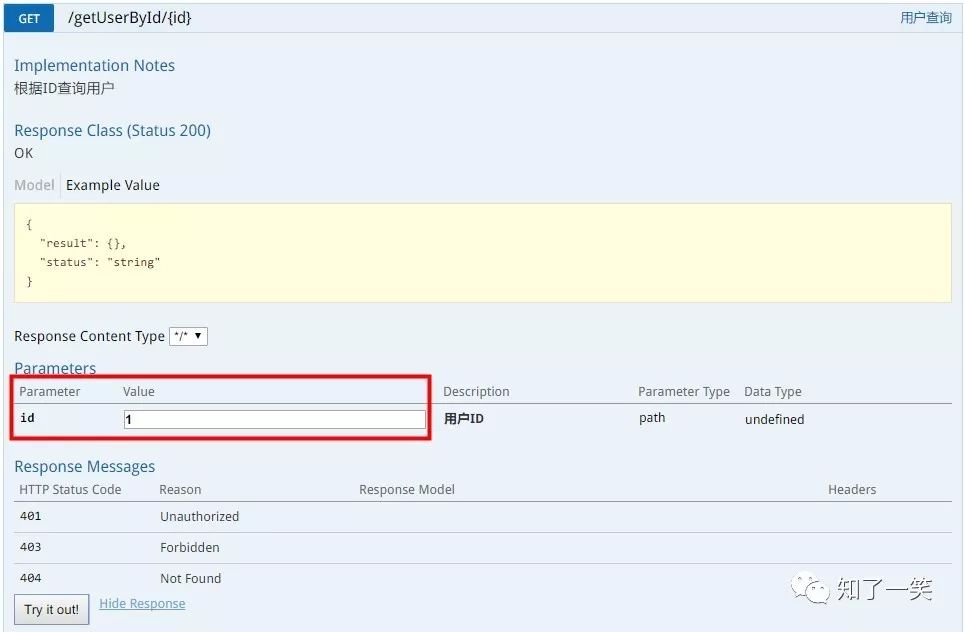The image size is (964, 632).
Task: Click the Hide Response link
Action: (x=142, y=604)
